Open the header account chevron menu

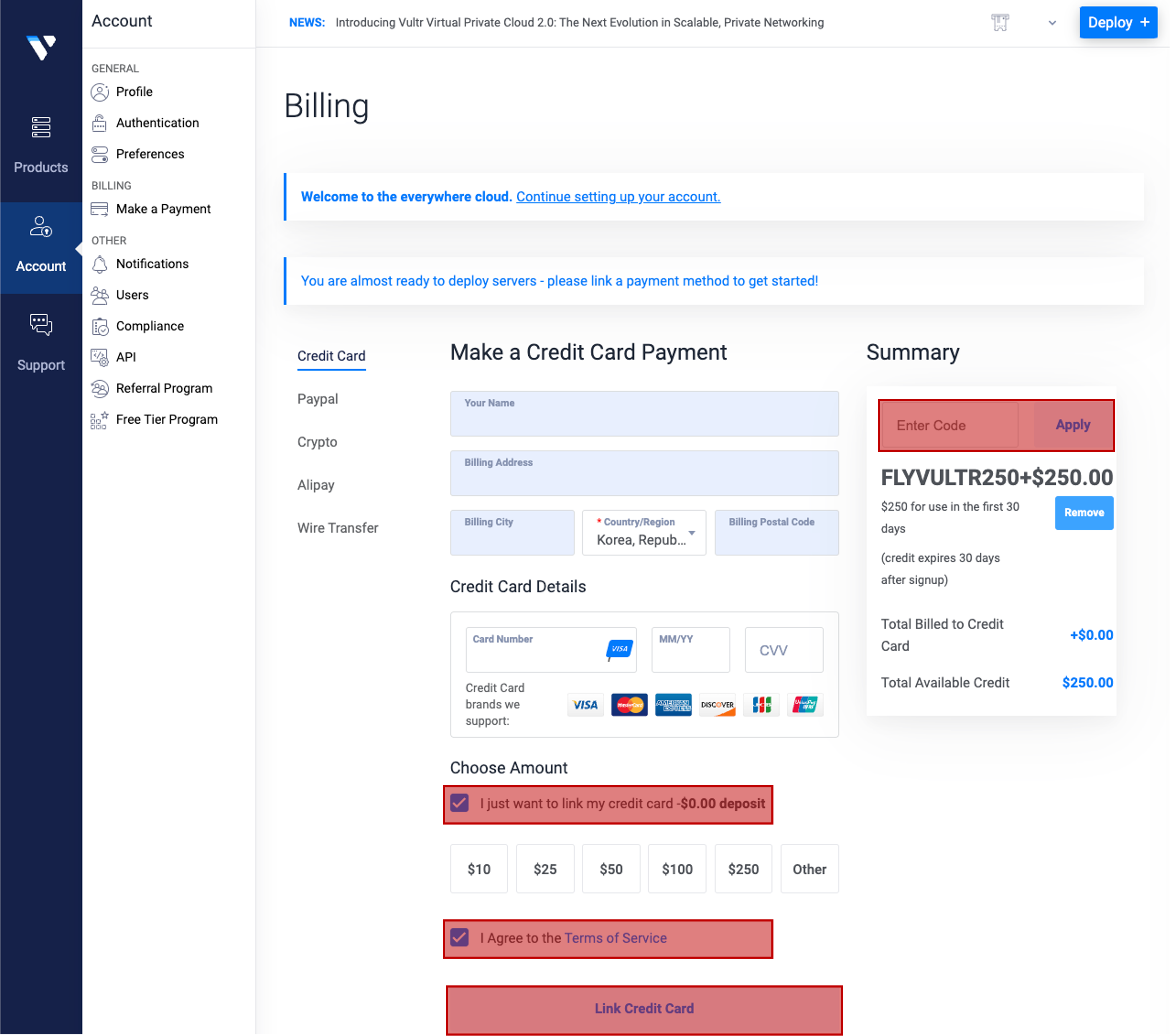point(1051,23)
